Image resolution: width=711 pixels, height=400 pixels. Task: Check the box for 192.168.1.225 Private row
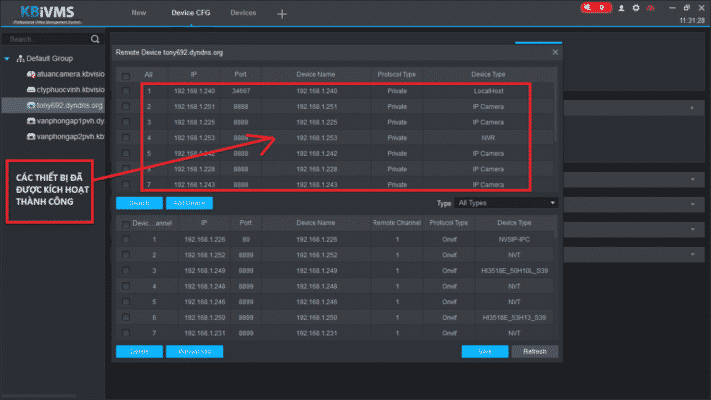click(x=126, y=122)
